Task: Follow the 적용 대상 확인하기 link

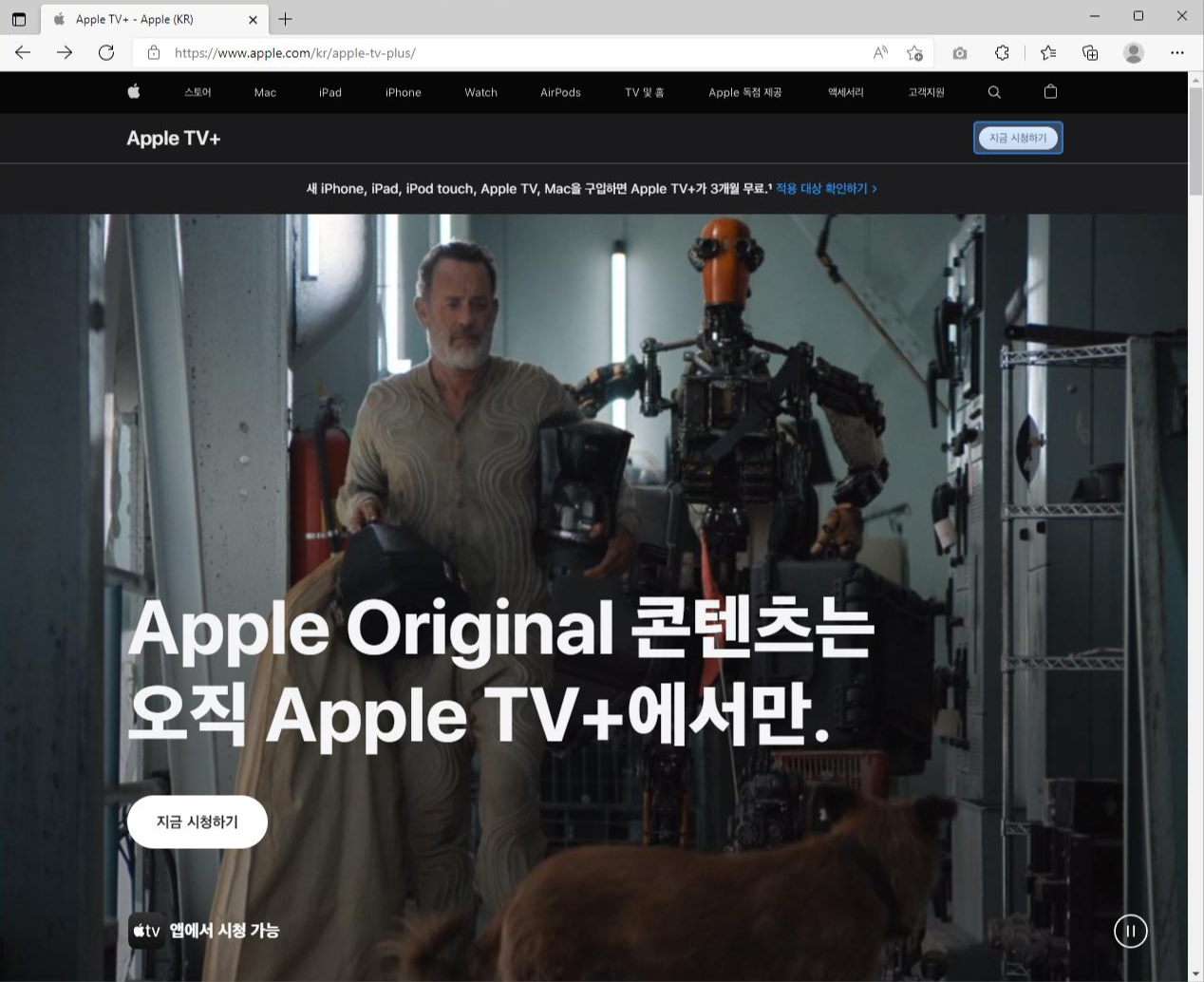Action: (826, 189)
